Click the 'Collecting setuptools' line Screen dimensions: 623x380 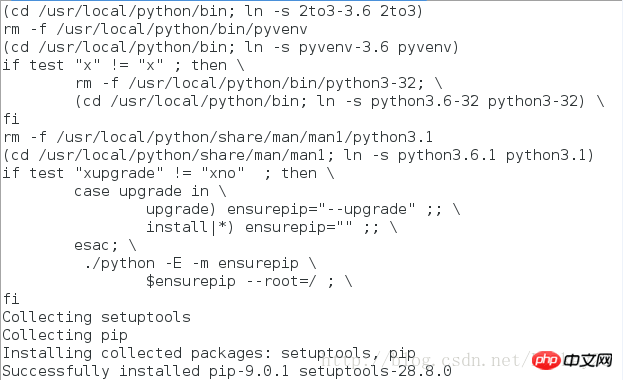click(97, 317)
